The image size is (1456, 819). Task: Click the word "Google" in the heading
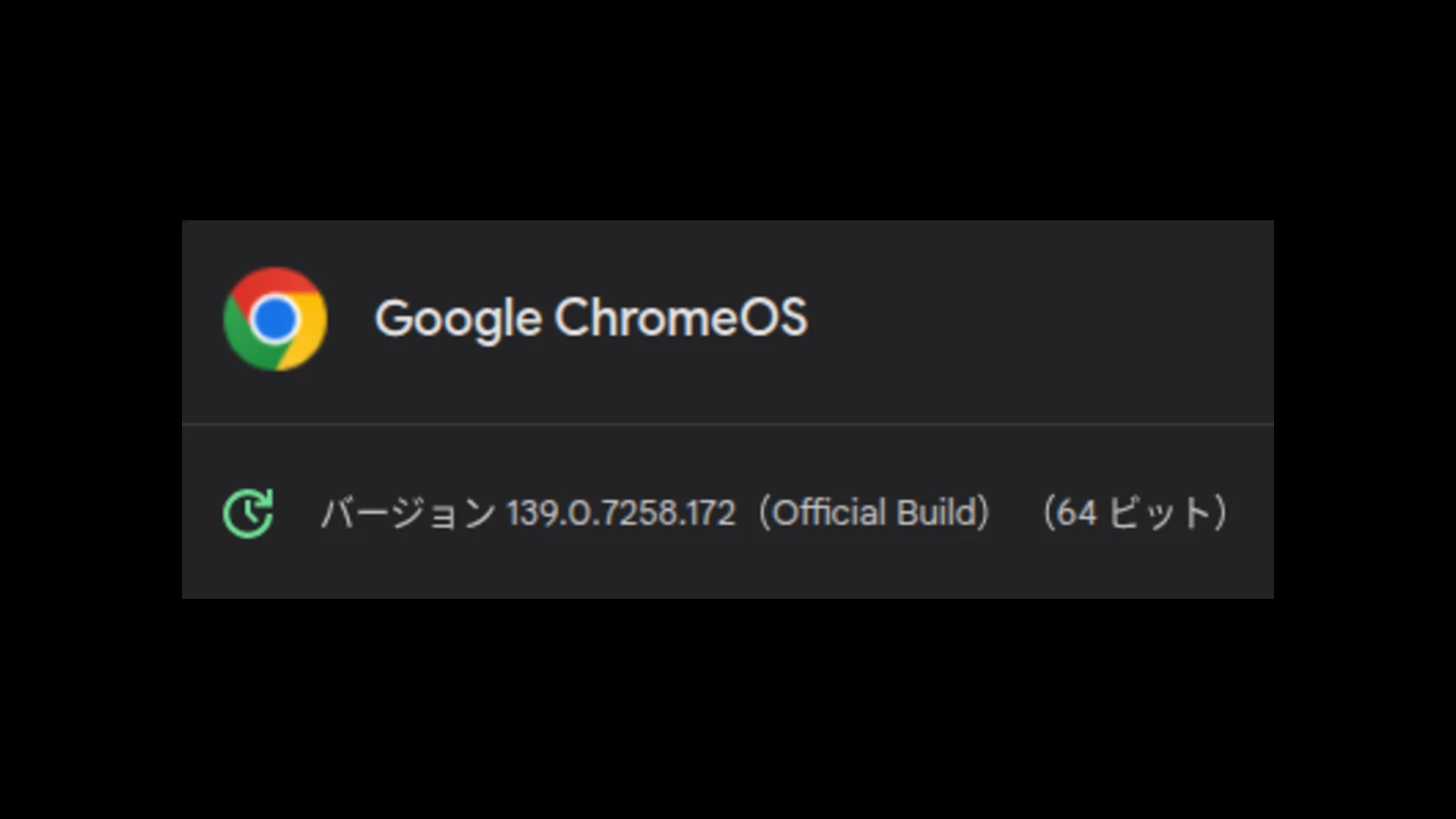(x=459, y=320)
